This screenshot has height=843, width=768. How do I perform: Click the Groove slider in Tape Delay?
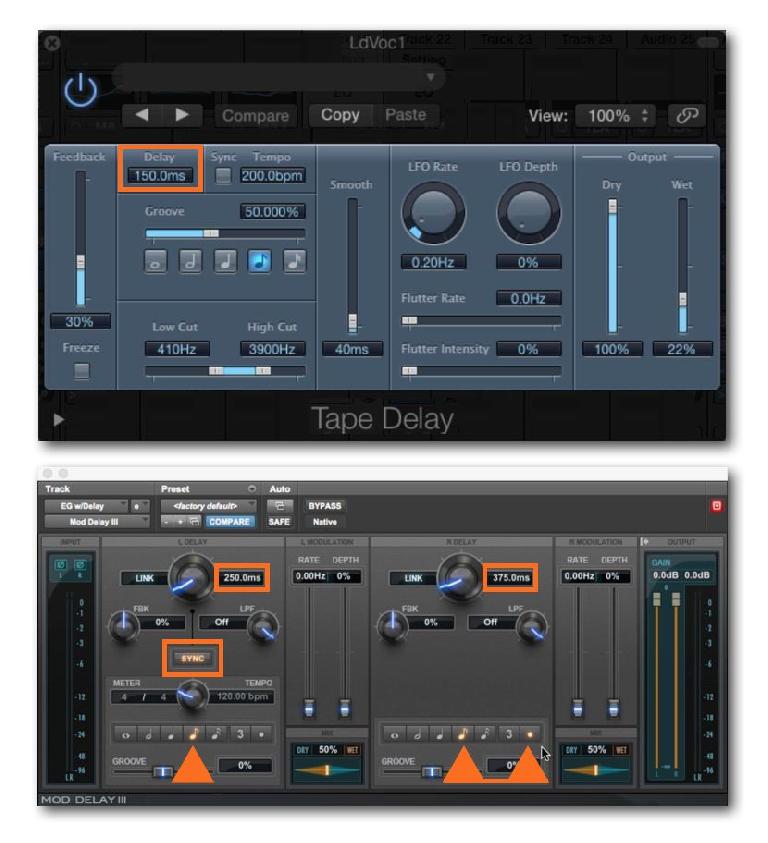click(225, 233)
